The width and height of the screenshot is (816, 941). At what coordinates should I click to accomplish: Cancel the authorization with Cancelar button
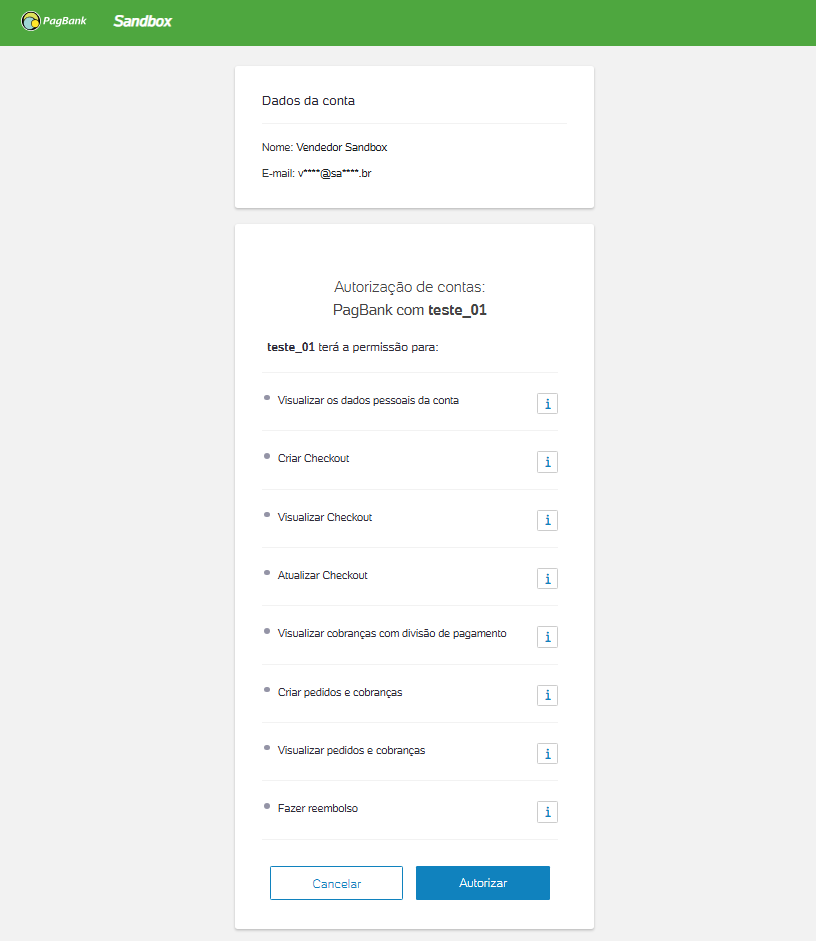(x=336, y=883)
